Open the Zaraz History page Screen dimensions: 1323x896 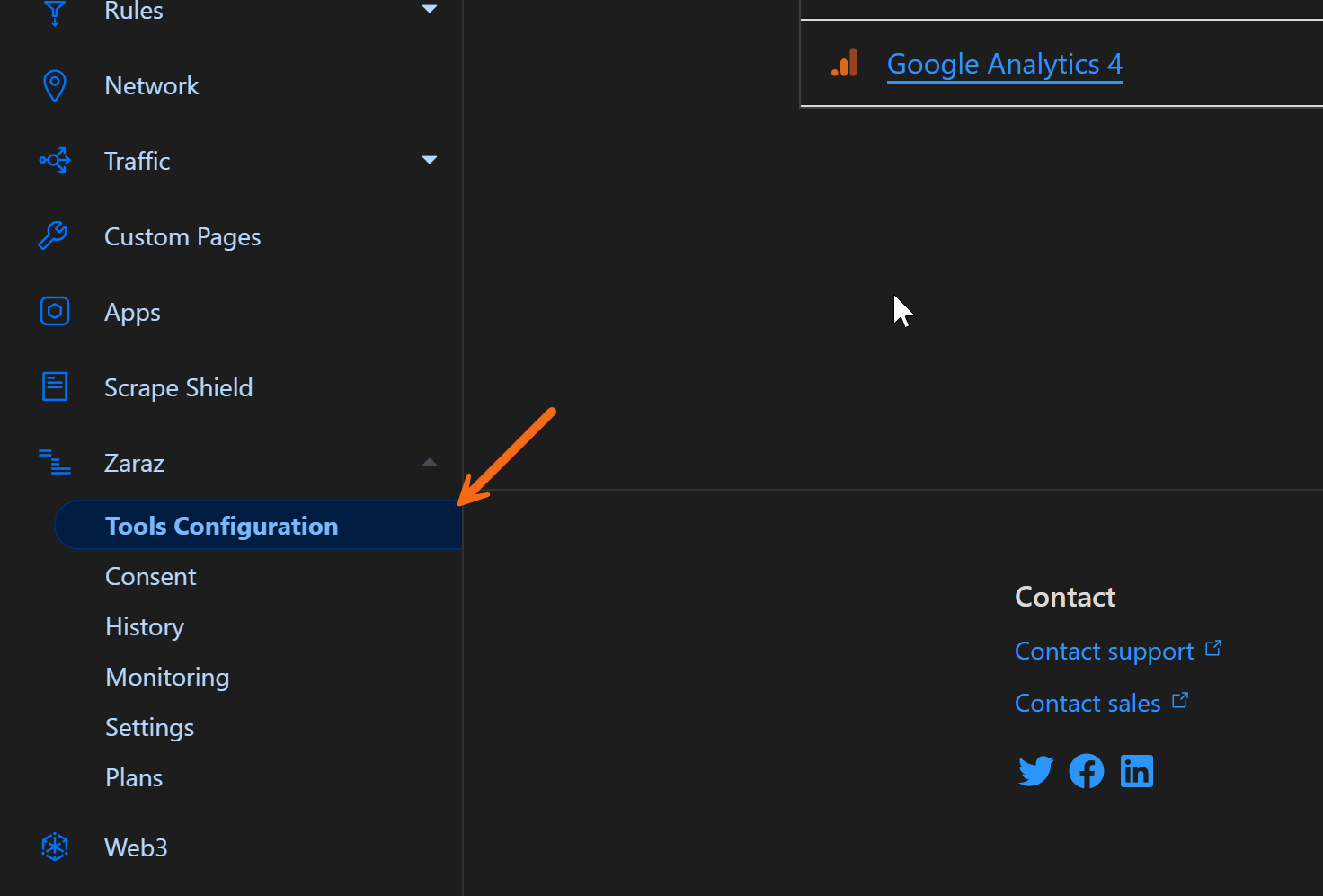[x=144, y=626]
